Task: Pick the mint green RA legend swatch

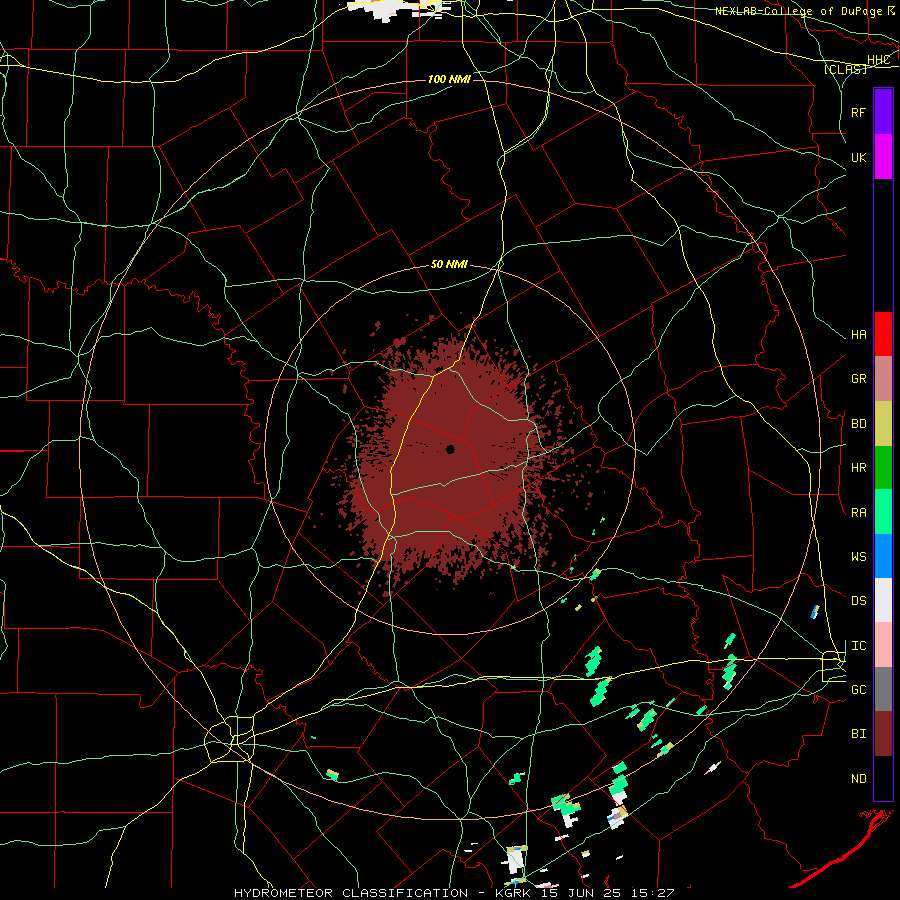Action: [883, 512]
